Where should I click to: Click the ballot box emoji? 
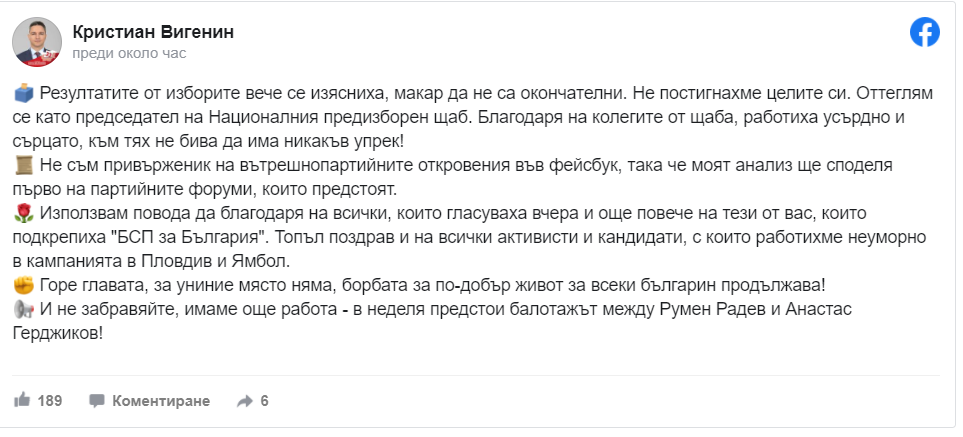click(x=24, y=92)
